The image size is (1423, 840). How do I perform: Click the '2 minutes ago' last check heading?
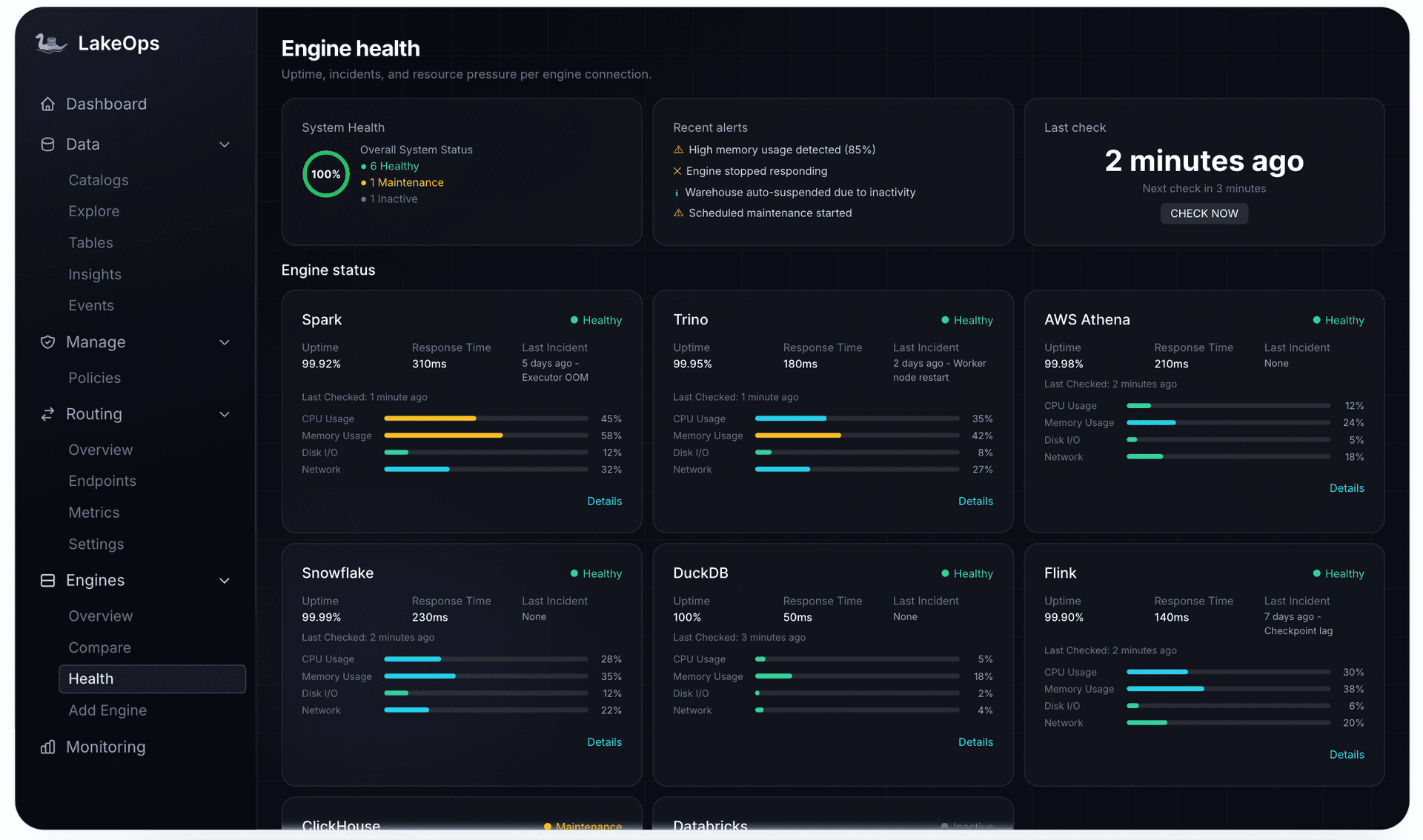[x=1204, y=161]
